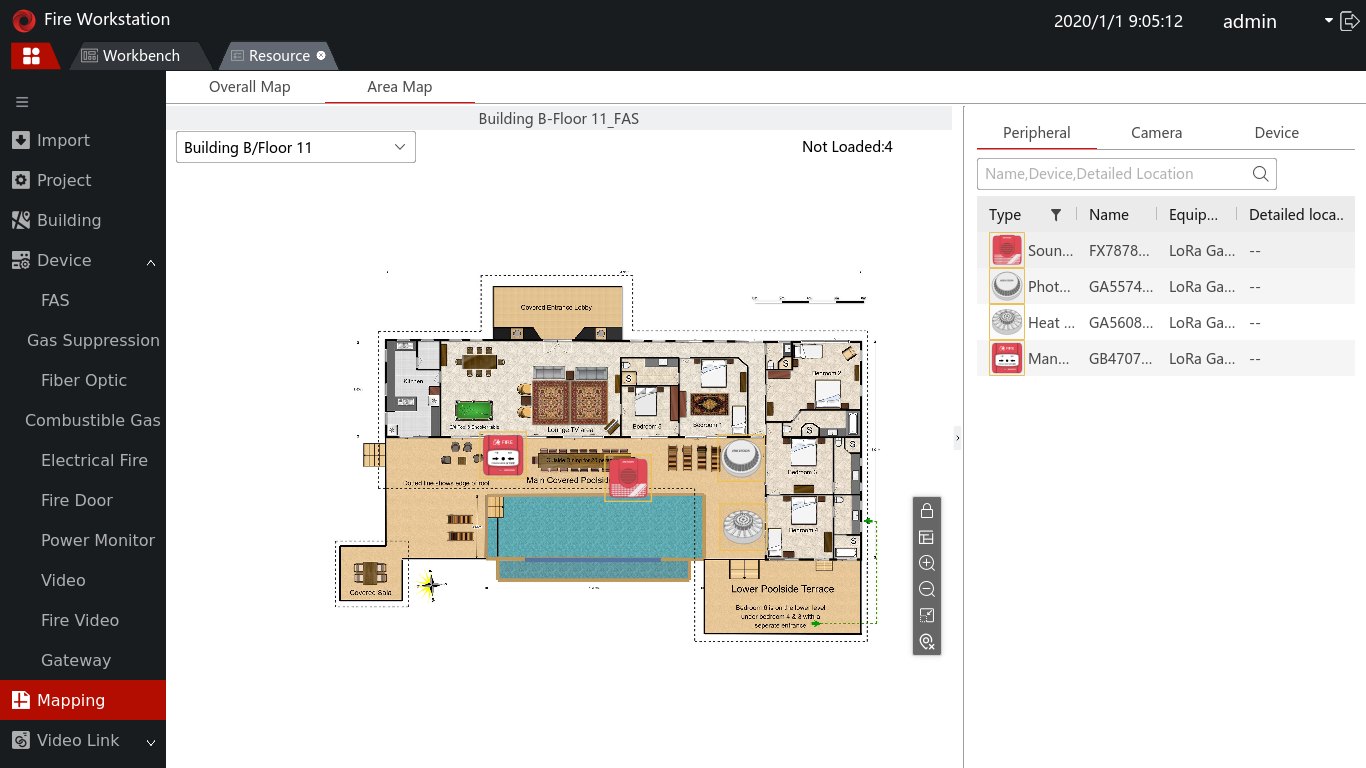
Task: Select the upper smoke detector on map
Action: tap(741, 457)
